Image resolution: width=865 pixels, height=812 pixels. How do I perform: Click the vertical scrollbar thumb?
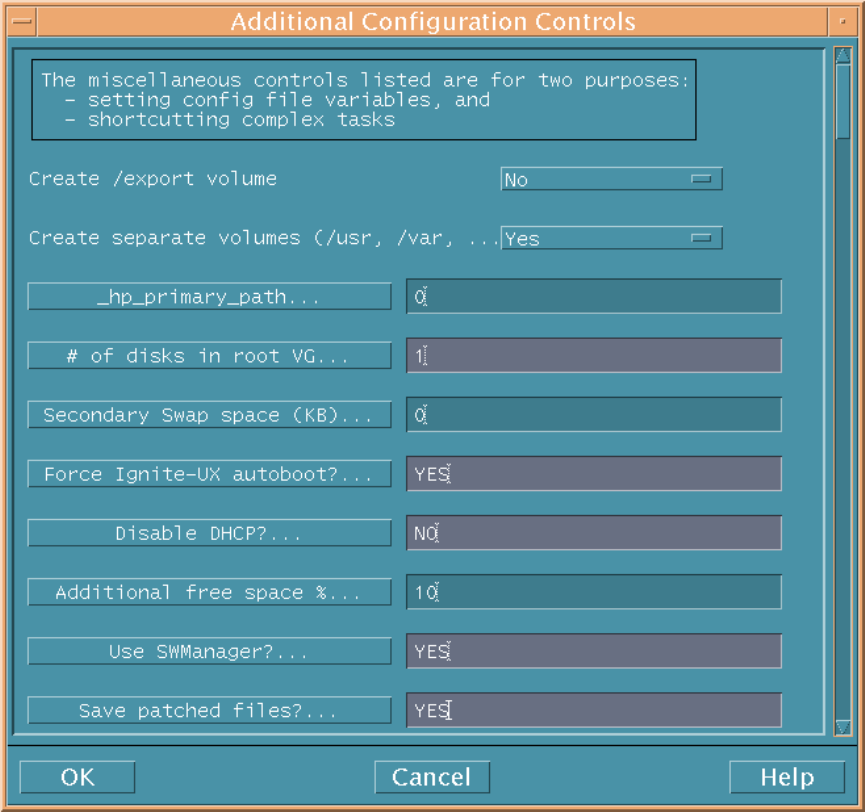tap(843, 101)
